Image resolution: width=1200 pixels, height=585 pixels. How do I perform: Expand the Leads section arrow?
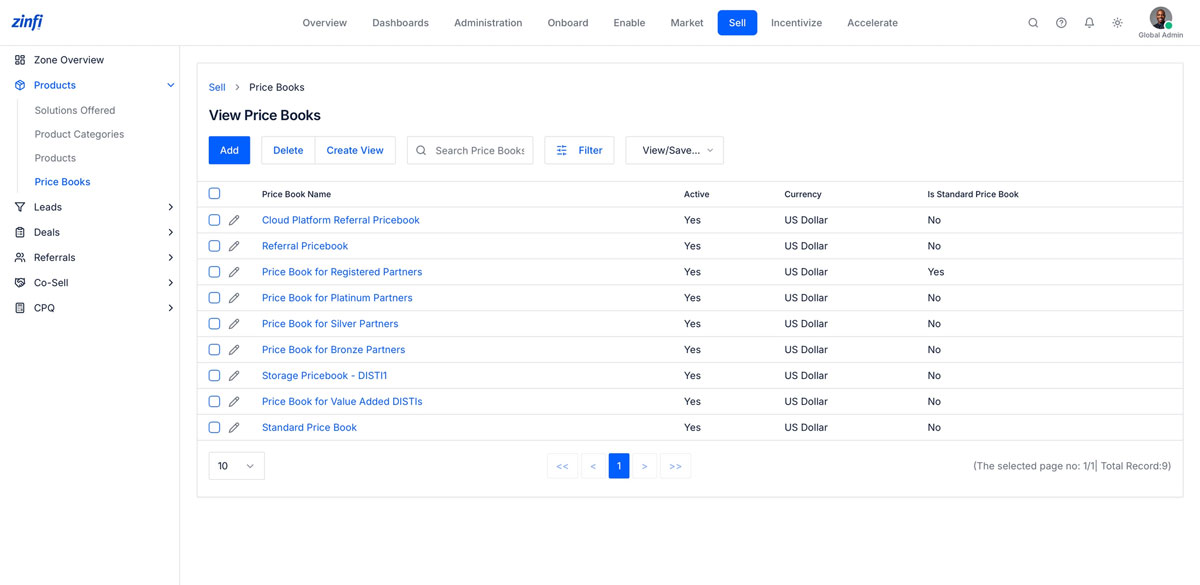(x=171, y=207)
